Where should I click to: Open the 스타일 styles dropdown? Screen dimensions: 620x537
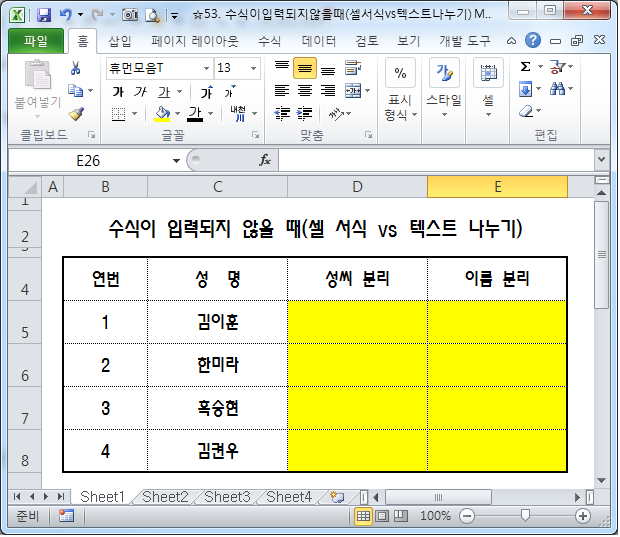click(x=444, y=89)
